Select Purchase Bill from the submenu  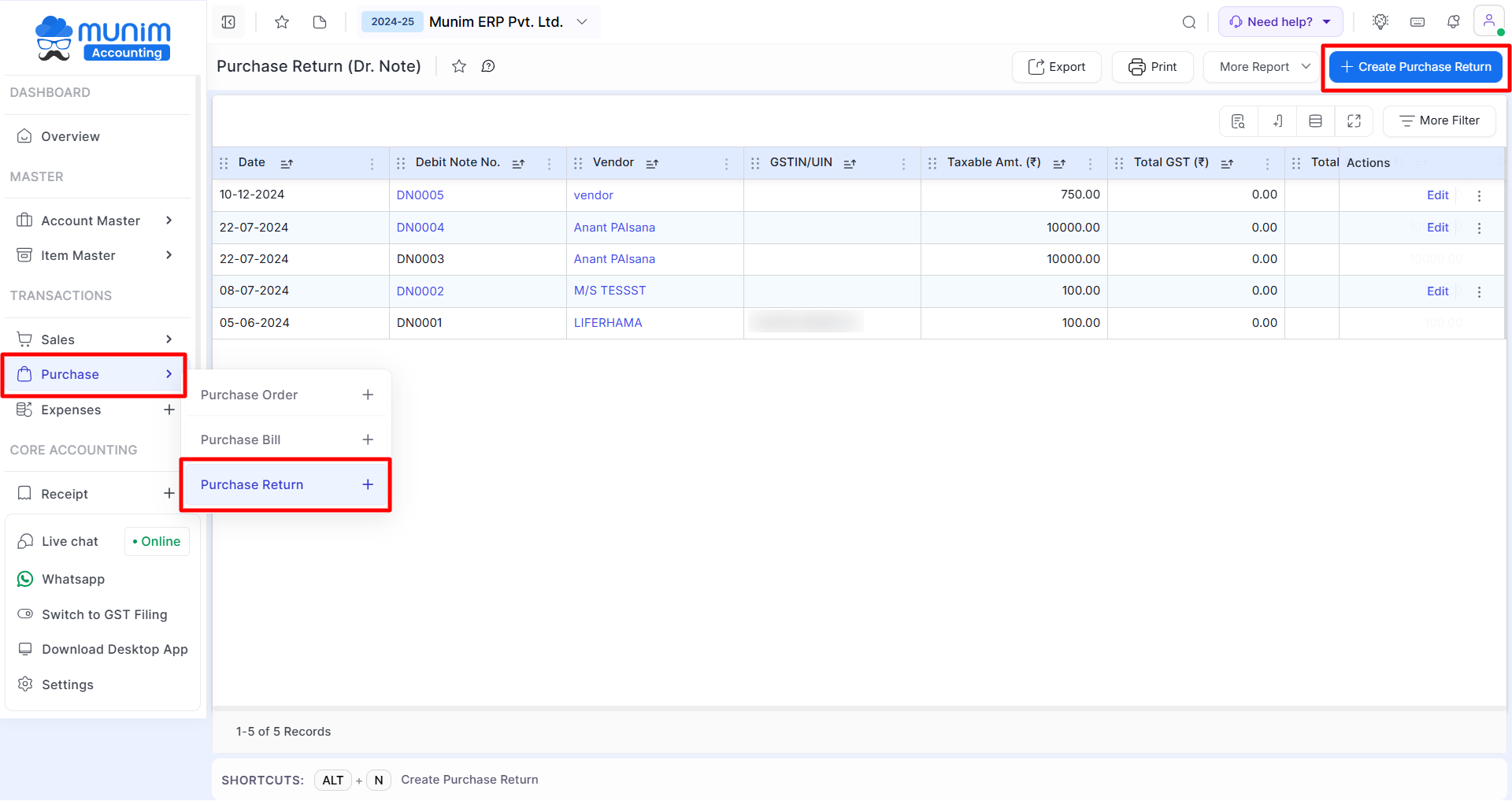240,439
